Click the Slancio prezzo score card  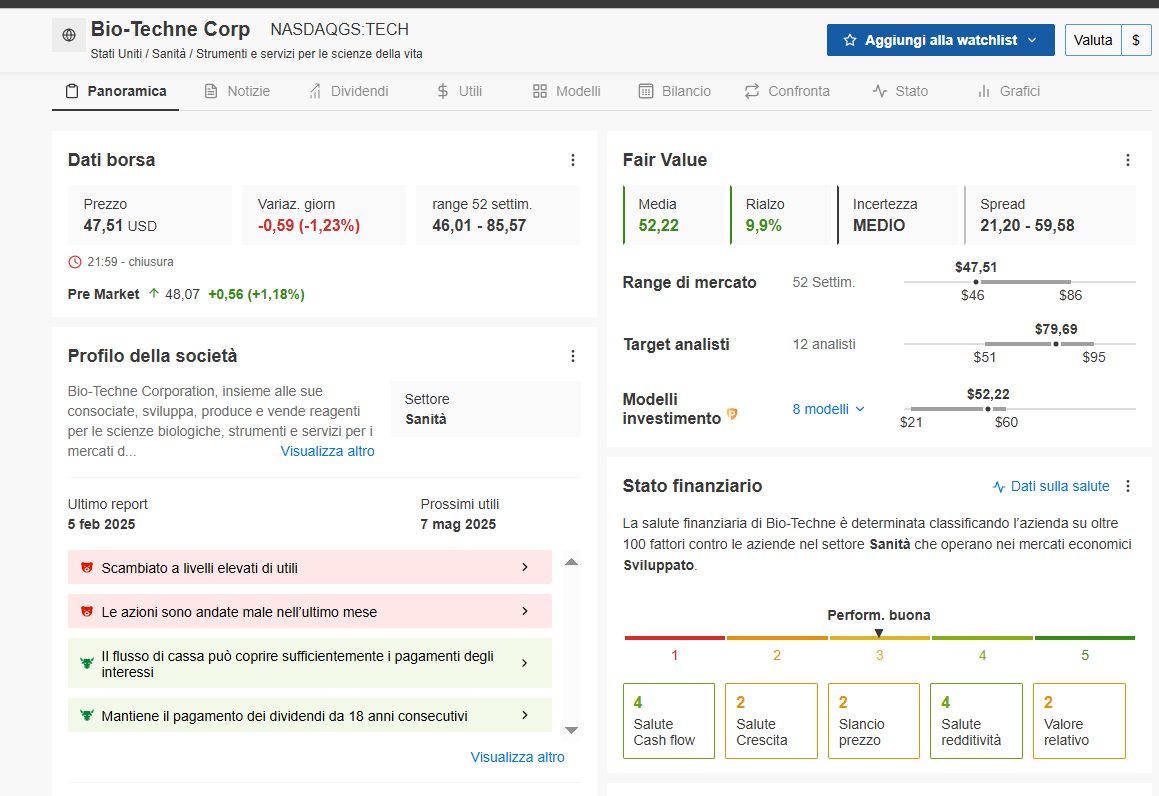(874, 721)
